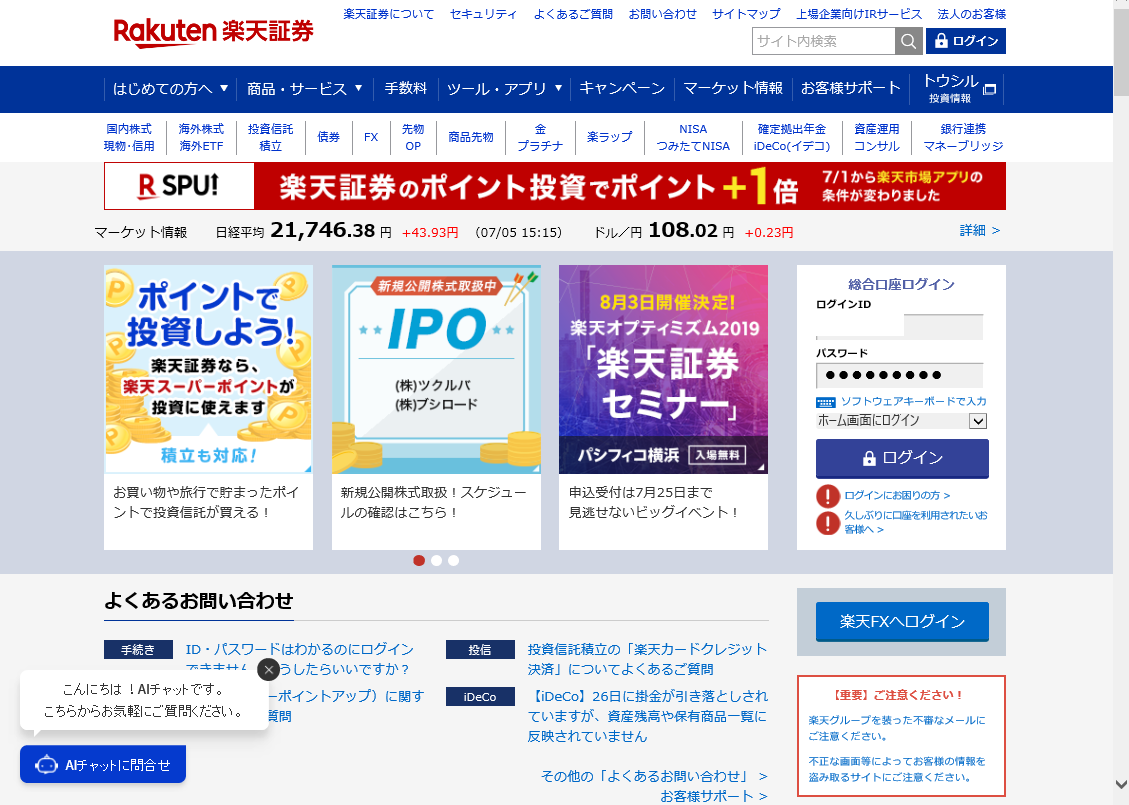The height and width of the screenshot is (805, 1129).
Task: Open その他の「よくあるお問い合わせ」 link
Action: 654,776
